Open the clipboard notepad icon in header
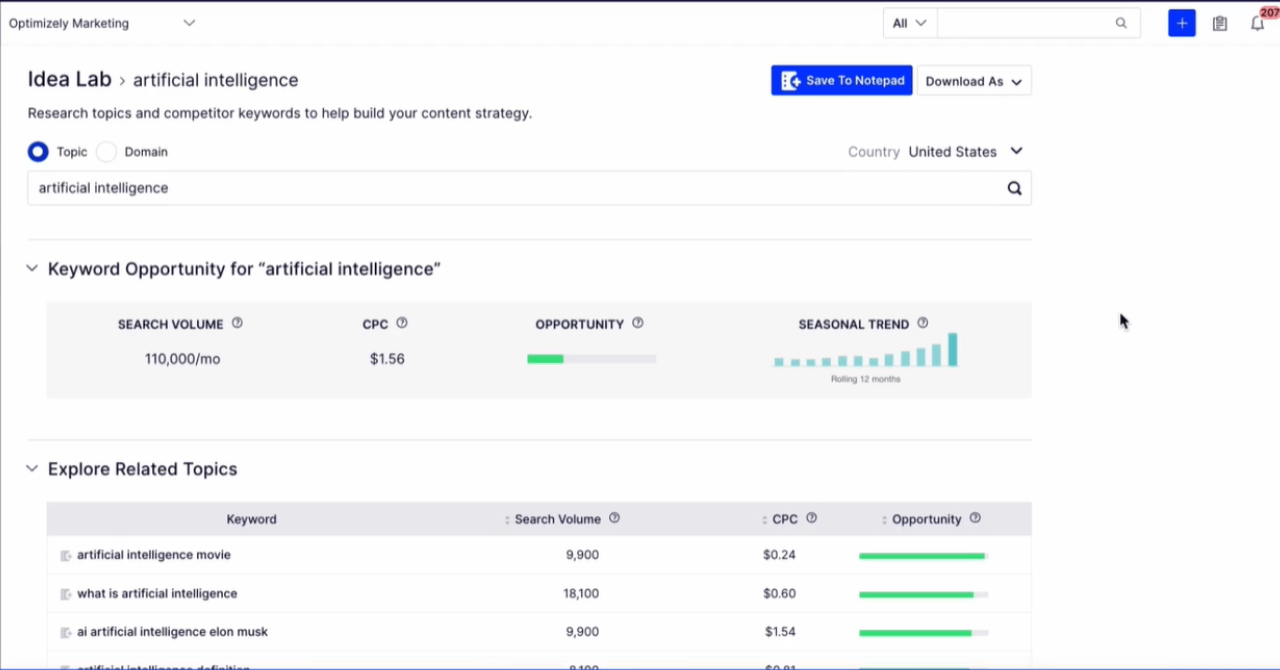This screenshot has height=670, width=1280. (x=1220, y=23)
